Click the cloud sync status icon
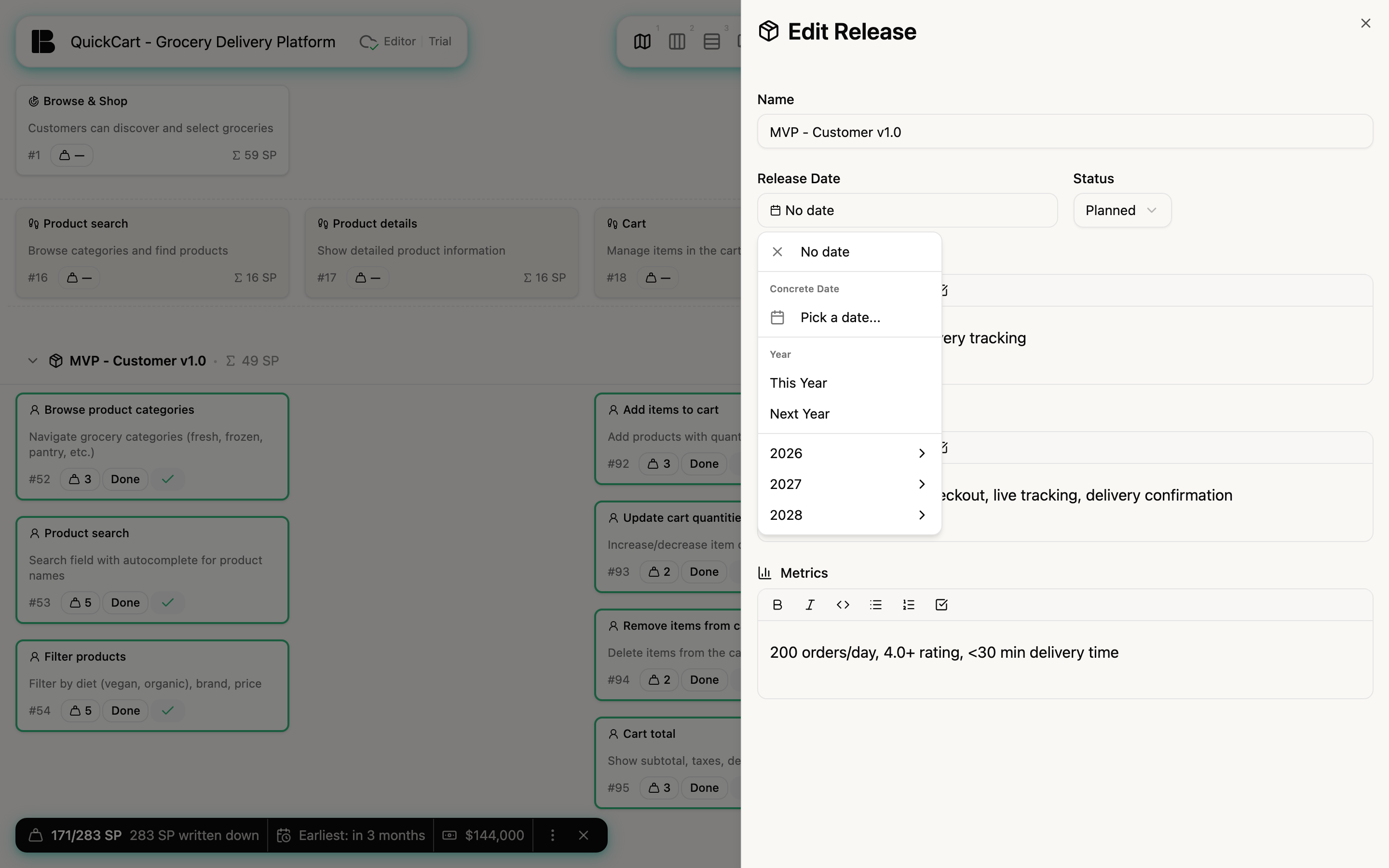 point(368,42)
